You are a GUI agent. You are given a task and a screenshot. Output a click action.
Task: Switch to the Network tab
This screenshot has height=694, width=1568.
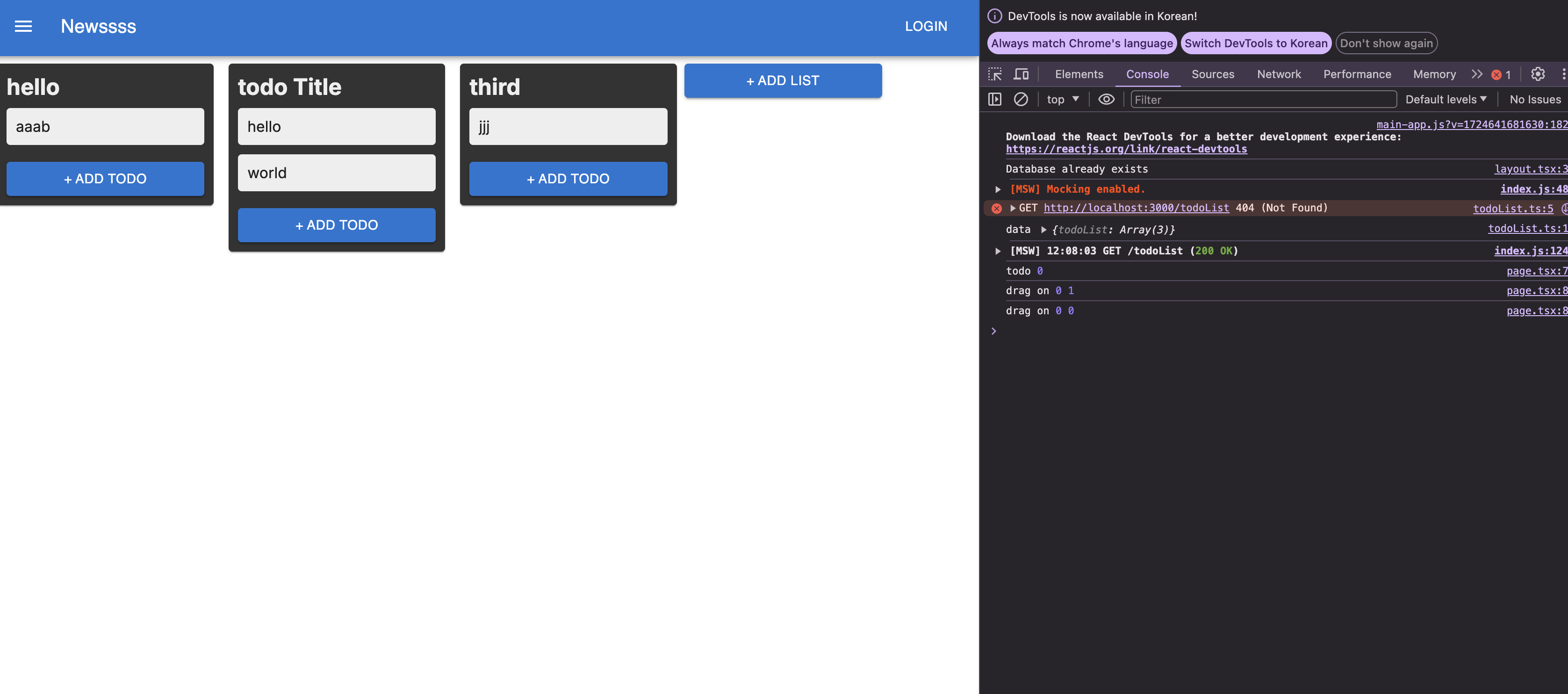click(x=1278, y=74)
